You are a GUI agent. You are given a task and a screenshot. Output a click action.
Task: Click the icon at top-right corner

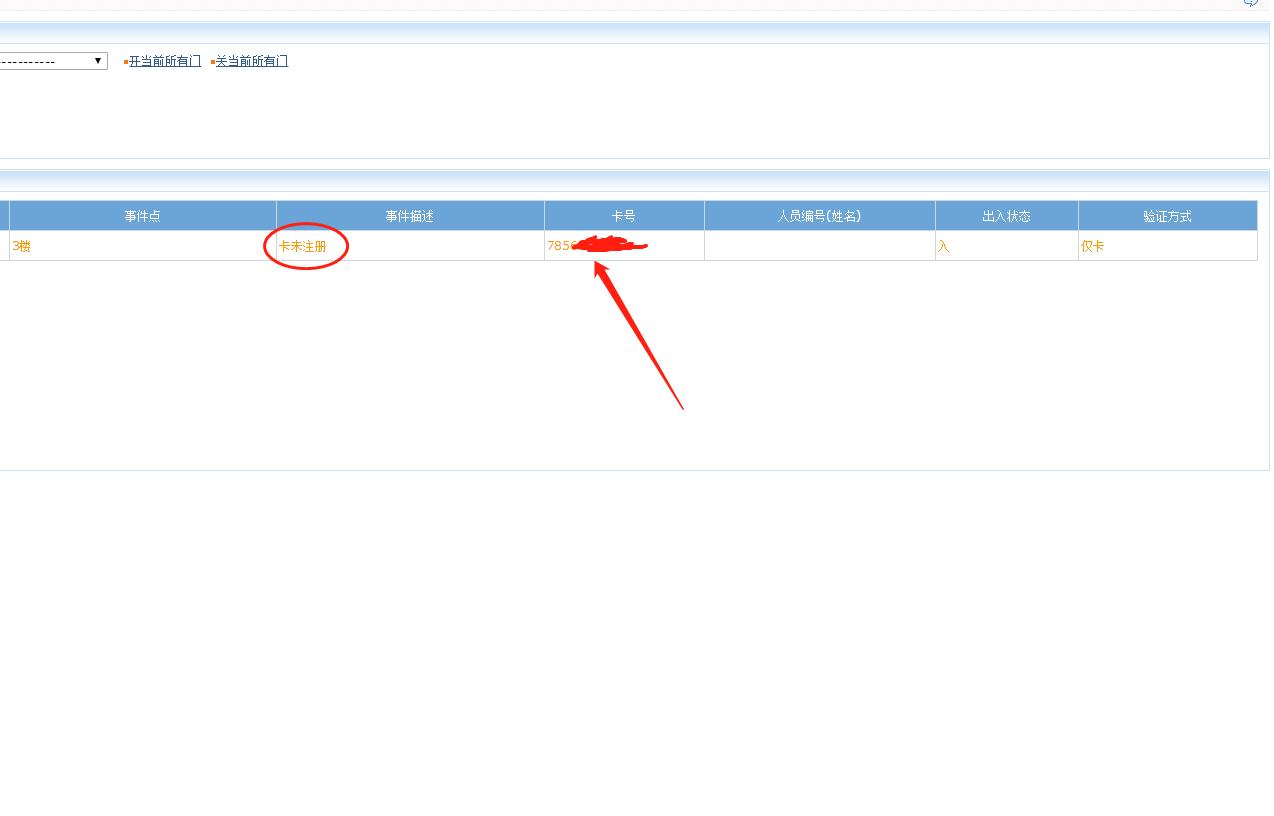(1251, 3)
